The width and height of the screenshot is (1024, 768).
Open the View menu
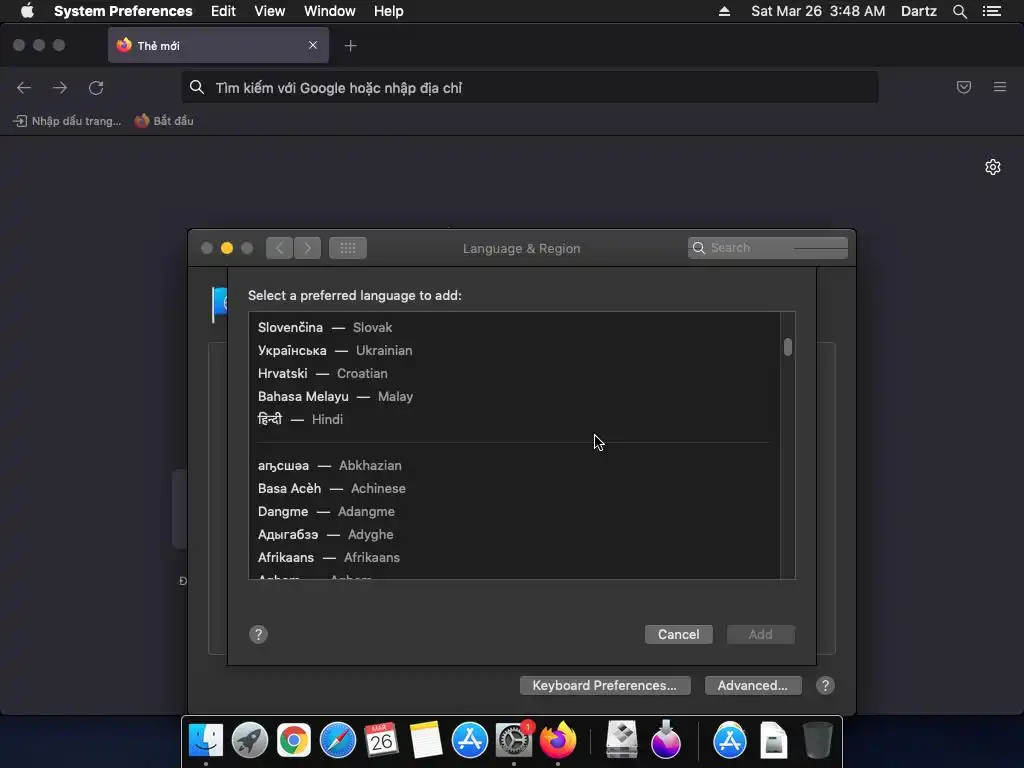click(270, 11)
